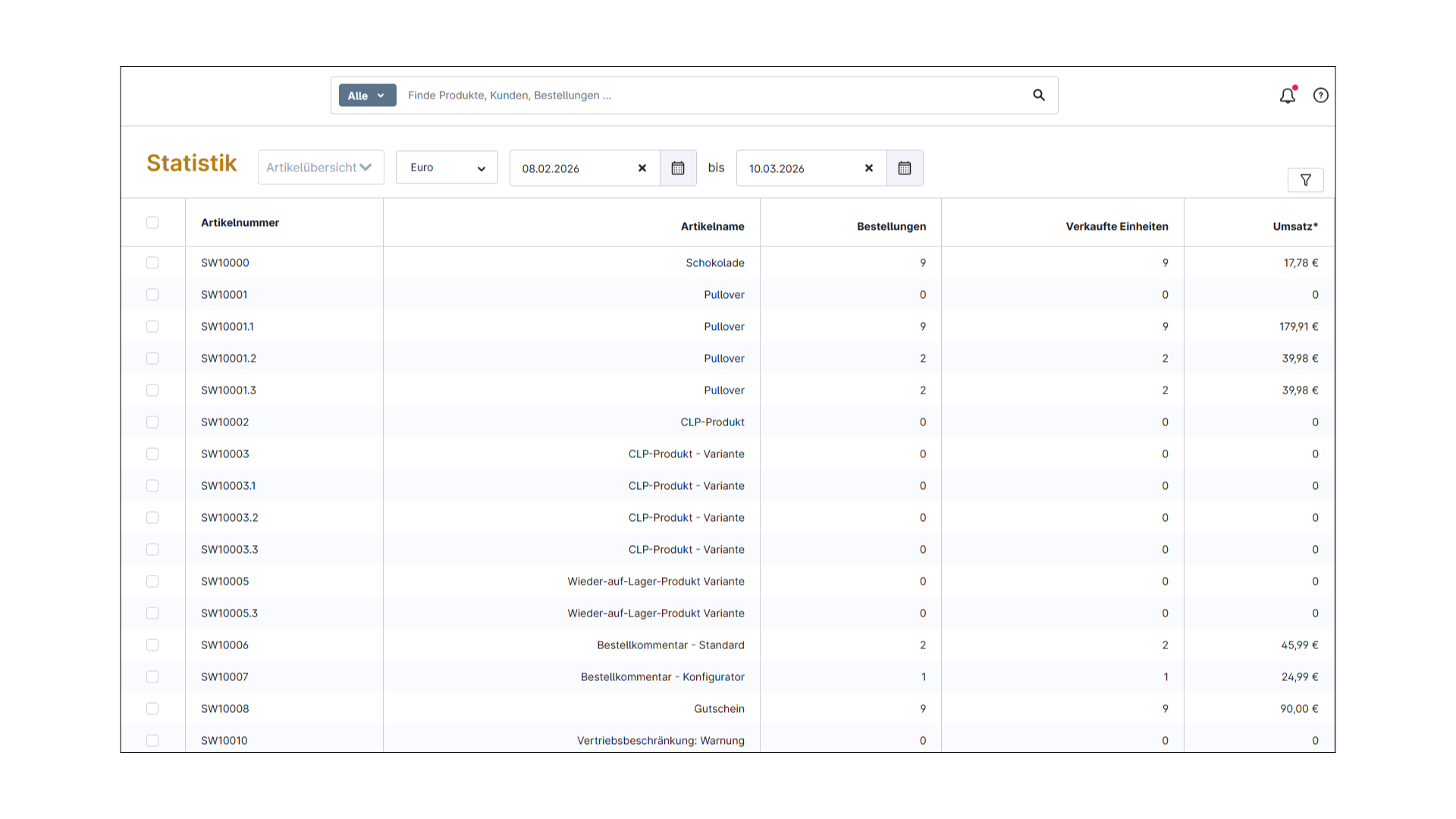The image size is (1456, 819).
Task: Check the SW10000 Schokolade row checkbox
Action: point(152,263)
